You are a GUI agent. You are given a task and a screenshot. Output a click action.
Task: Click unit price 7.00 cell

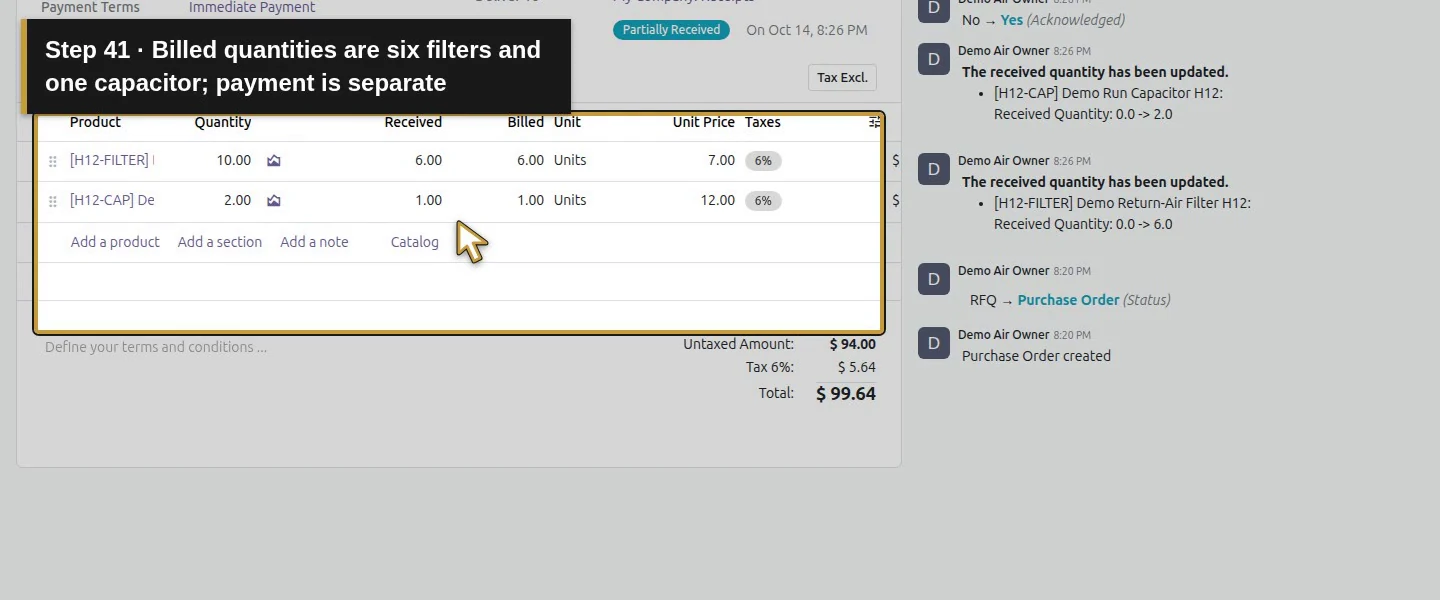[721, 160]
